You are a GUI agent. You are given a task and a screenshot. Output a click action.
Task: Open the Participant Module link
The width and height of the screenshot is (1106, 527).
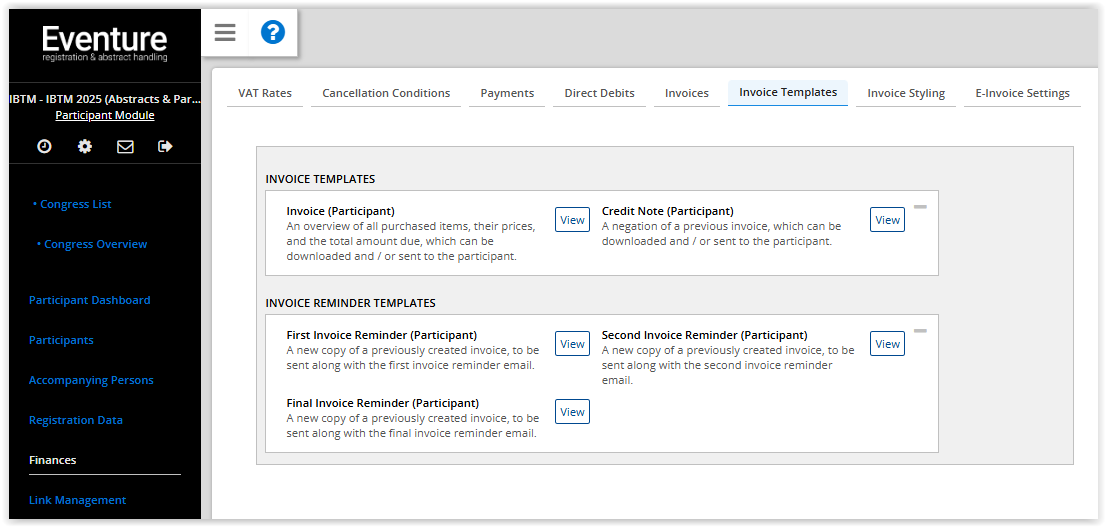(105, 115)
